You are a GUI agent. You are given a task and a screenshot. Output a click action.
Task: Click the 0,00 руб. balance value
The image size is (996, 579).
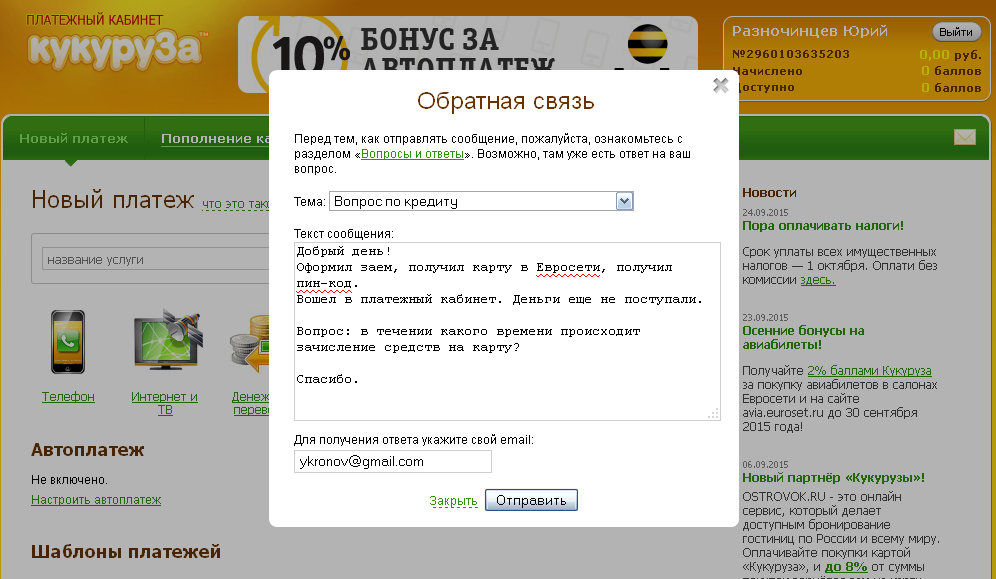950,55
